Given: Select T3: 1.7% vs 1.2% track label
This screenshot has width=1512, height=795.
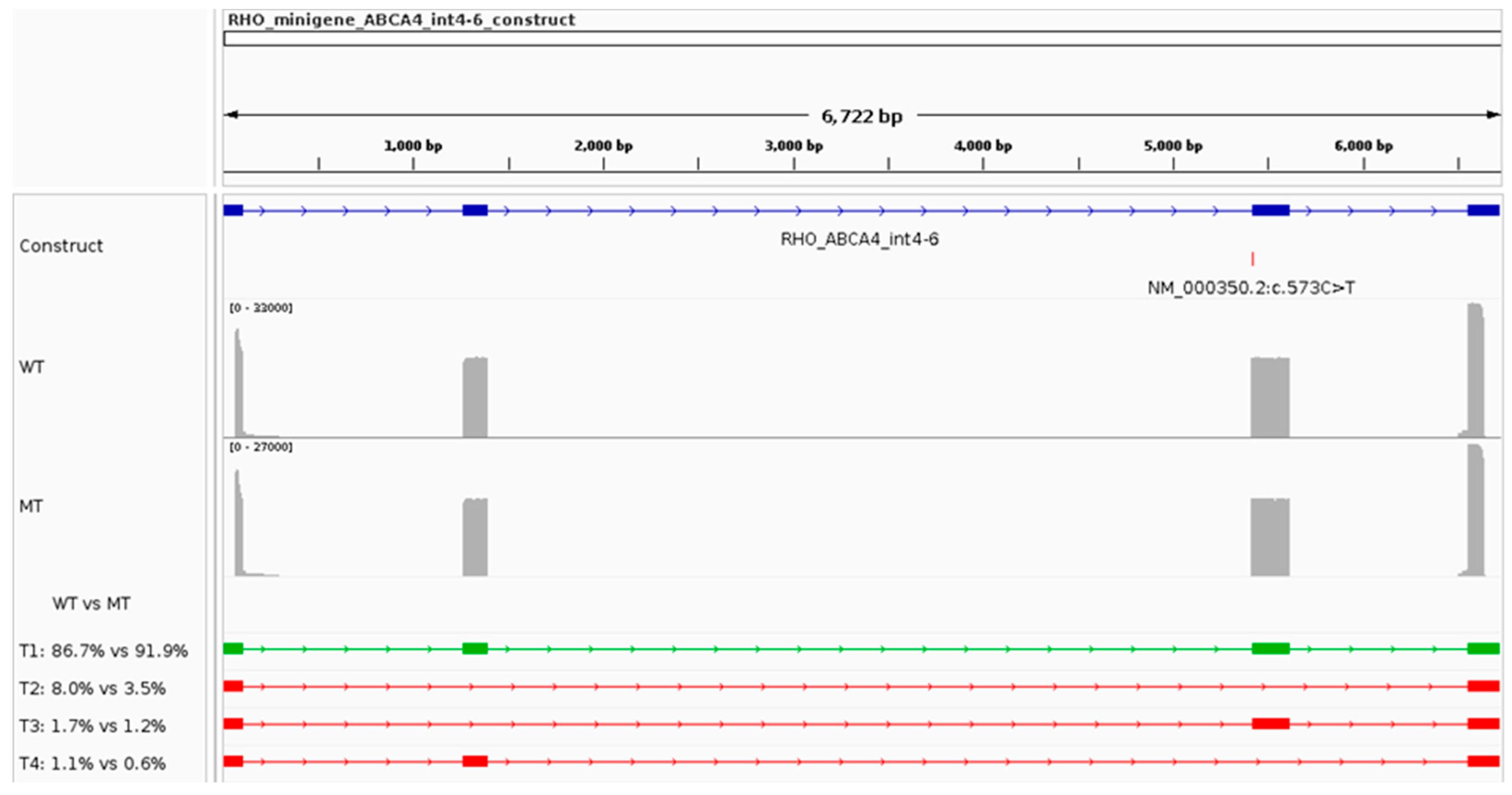Looking at the screenshot, I should click(x=92, y=726).
